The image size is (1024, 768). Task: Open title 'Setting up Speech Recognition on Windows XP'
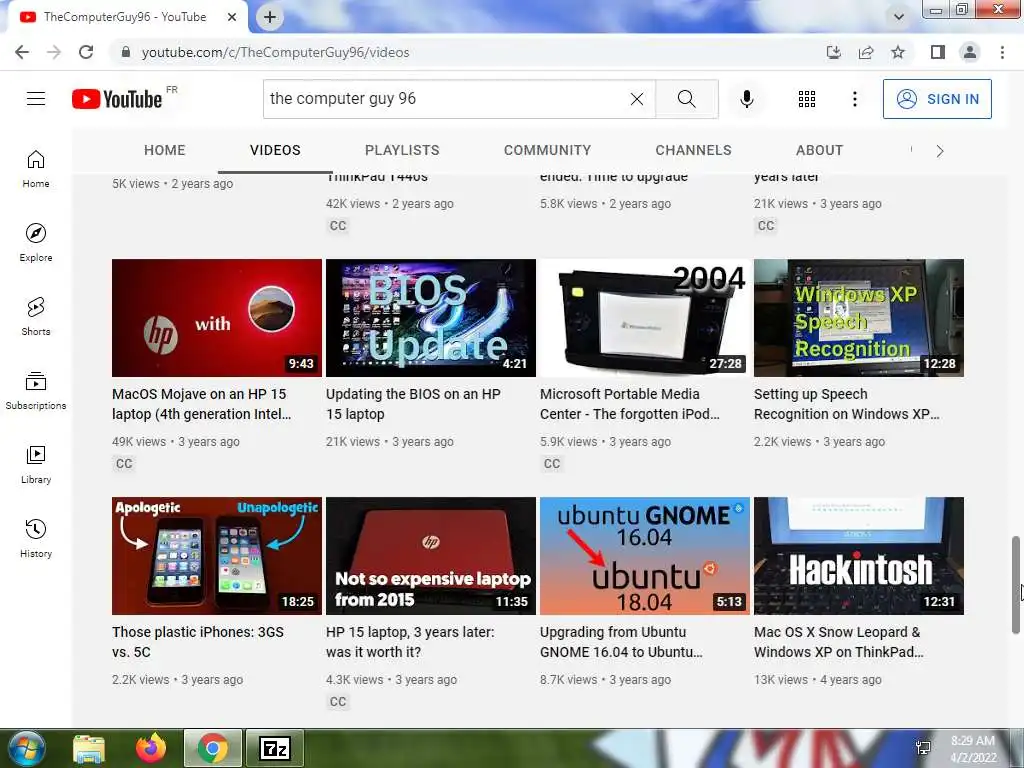point(846,404)
